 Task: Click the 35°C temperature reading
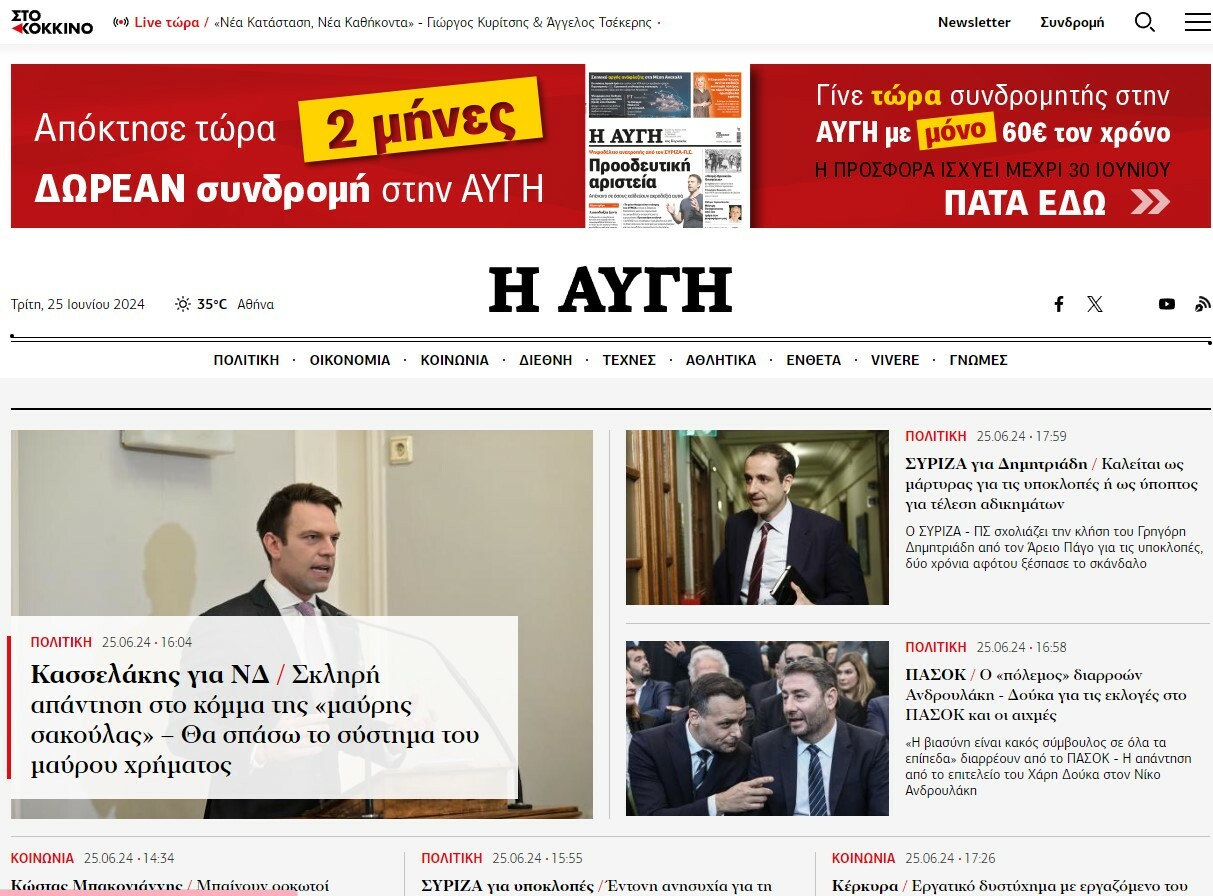212,304
